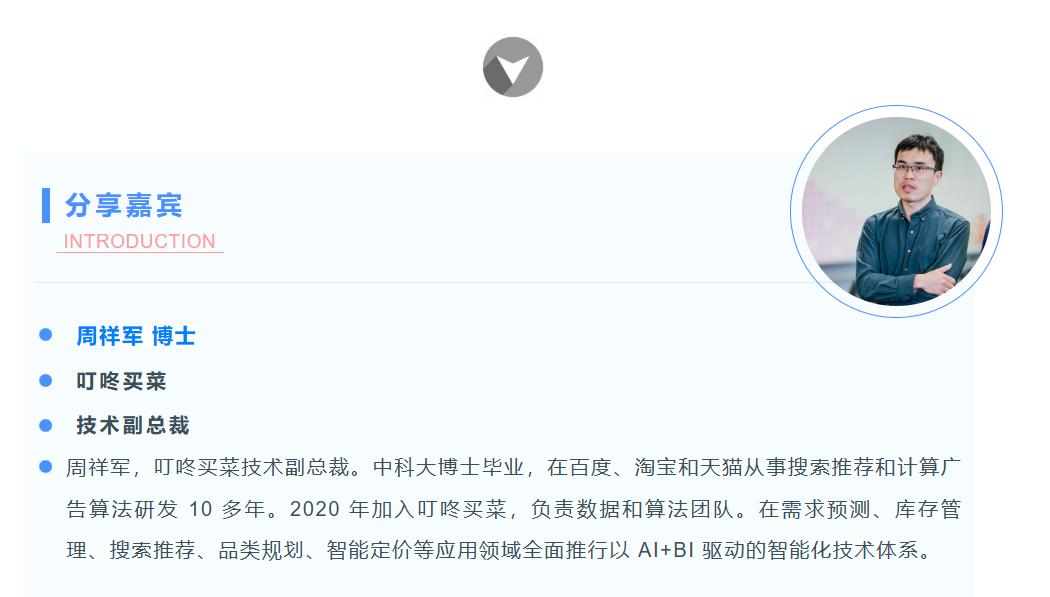Click the bullet dot before 叮咚买菜
1050x597 pixels.
tap(46, 381)
